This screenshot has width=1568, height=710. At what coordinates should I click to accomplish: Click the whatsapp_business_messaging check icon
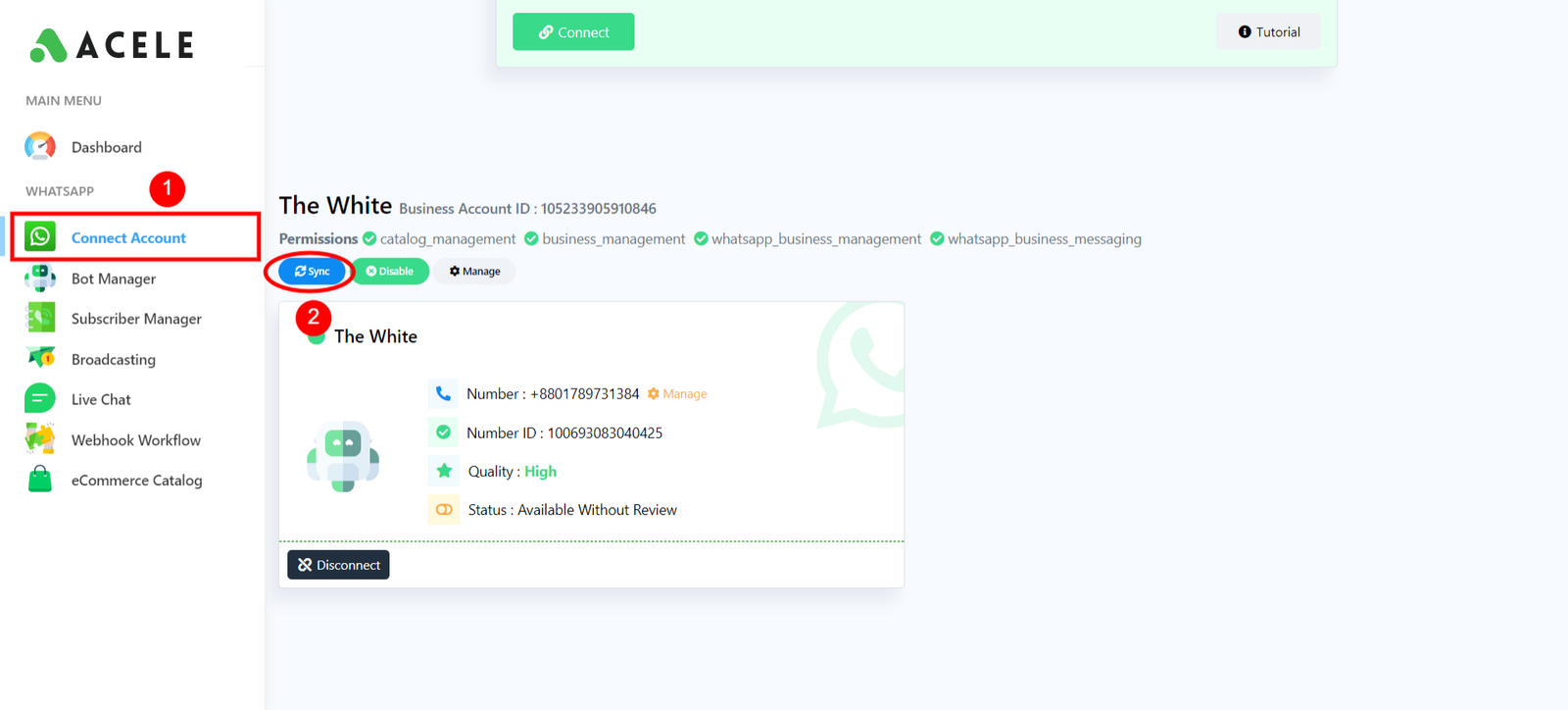pyautogui.click(x=937, y=238)
